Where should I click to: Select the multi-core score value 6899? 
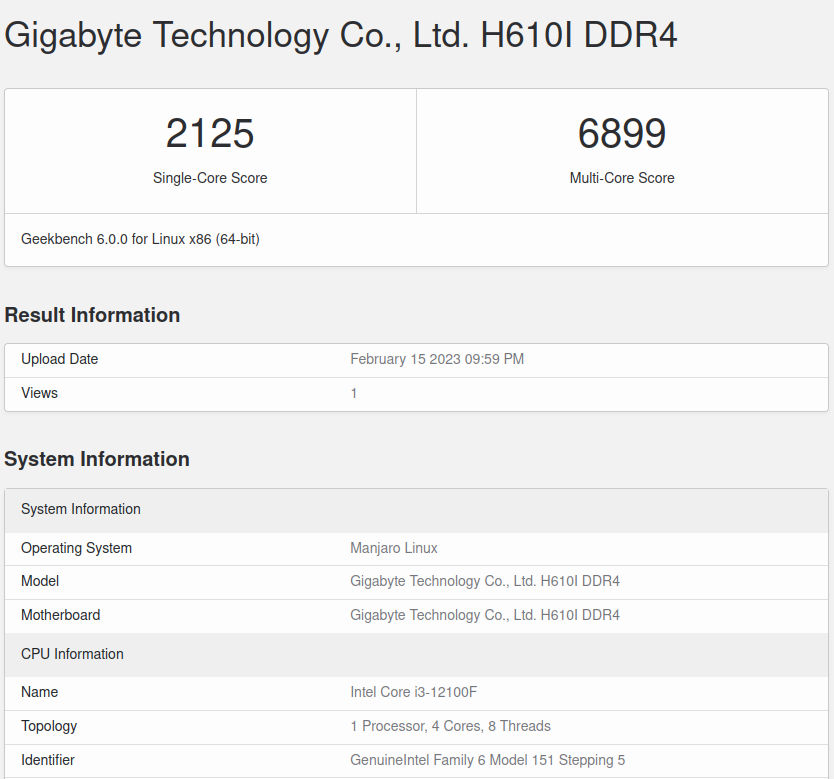pyautogui.click(x=622, y=133)
